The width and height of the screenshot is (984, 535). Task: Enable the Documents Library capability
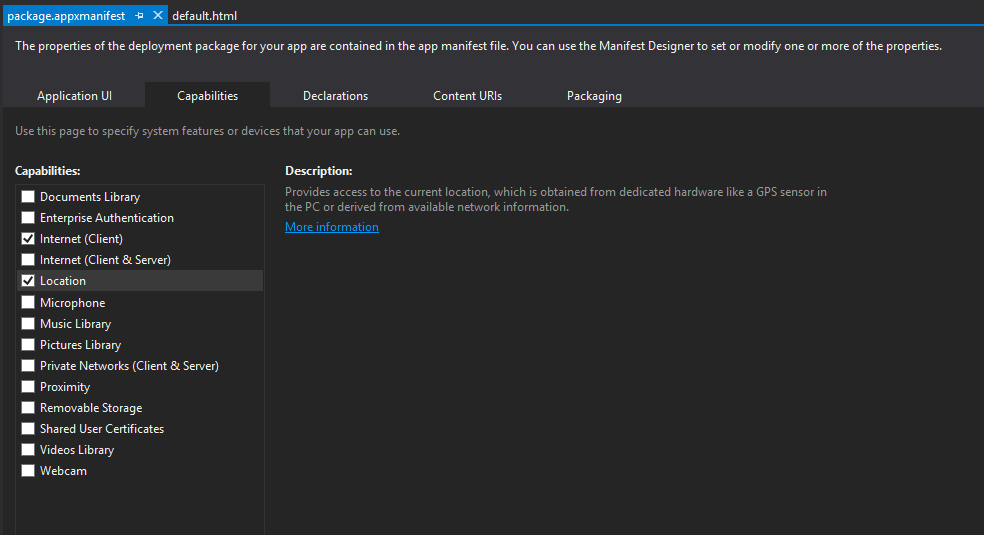(x=28, y=197)
